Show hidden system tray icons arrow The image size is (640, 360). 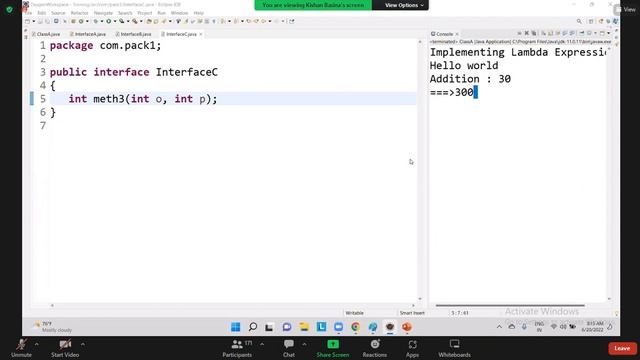click(x=499, y=327)
